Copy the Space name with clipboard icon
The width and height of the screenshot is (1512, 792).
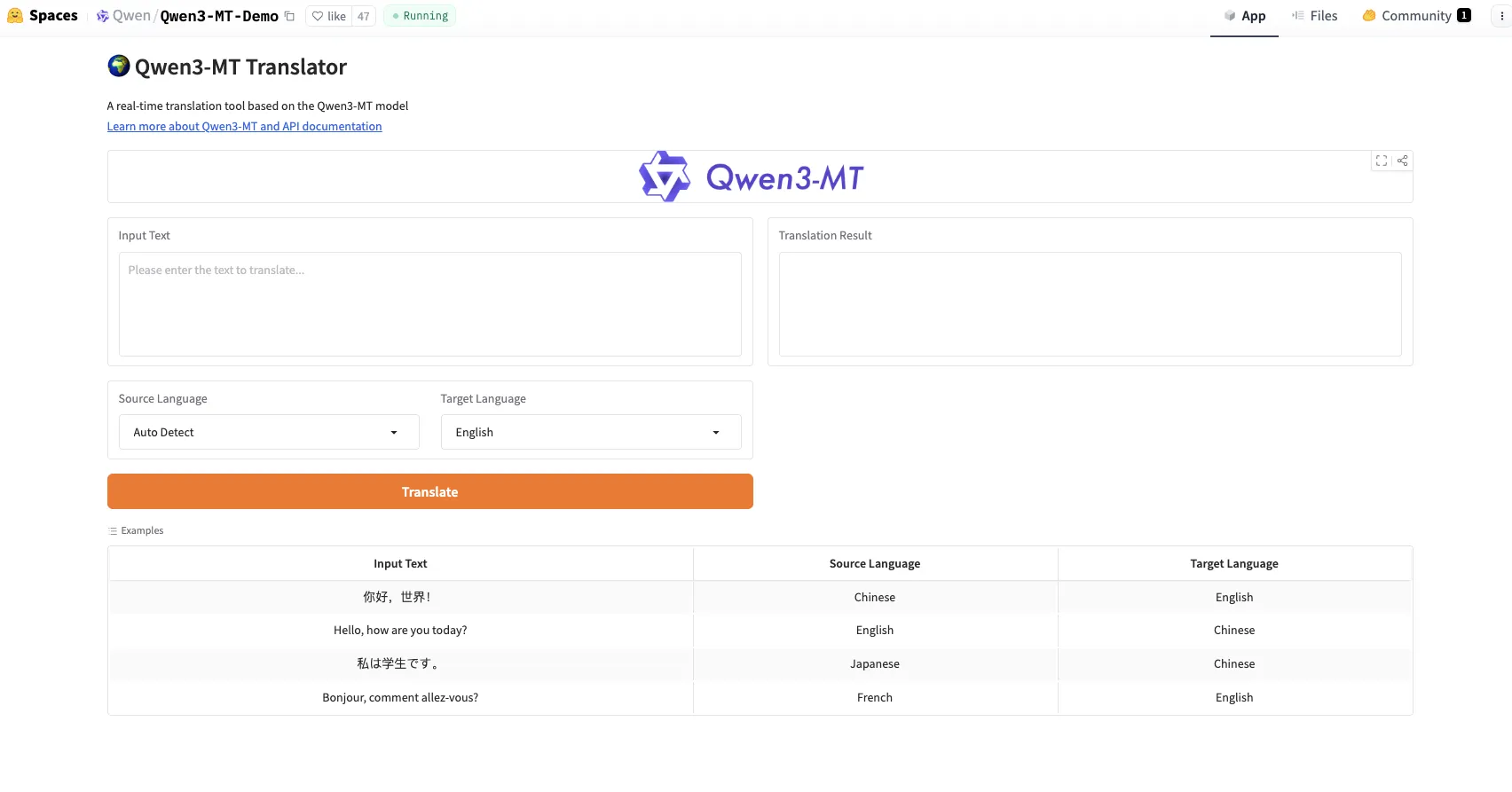tap(289, 16)
